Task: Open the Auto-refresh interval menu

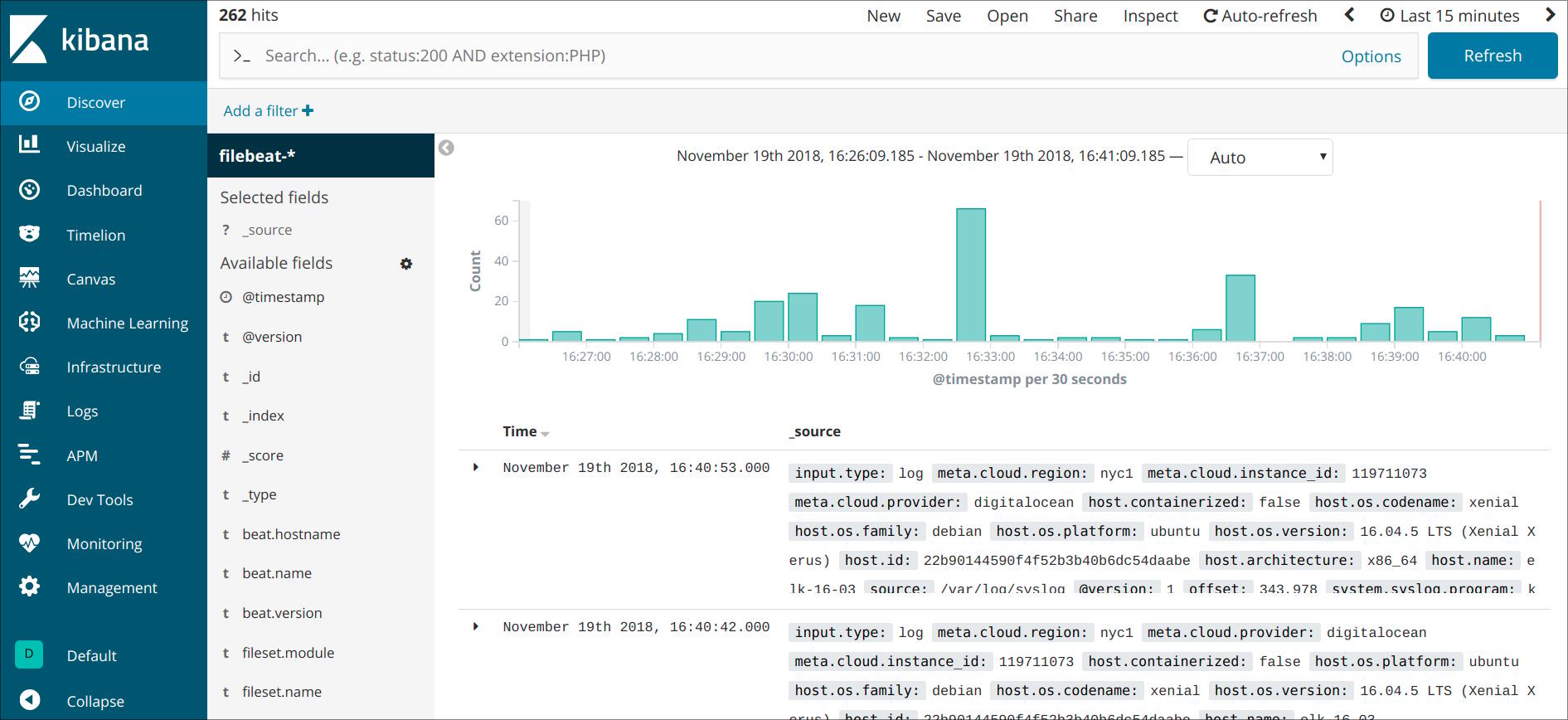Action: point(1260,16)
